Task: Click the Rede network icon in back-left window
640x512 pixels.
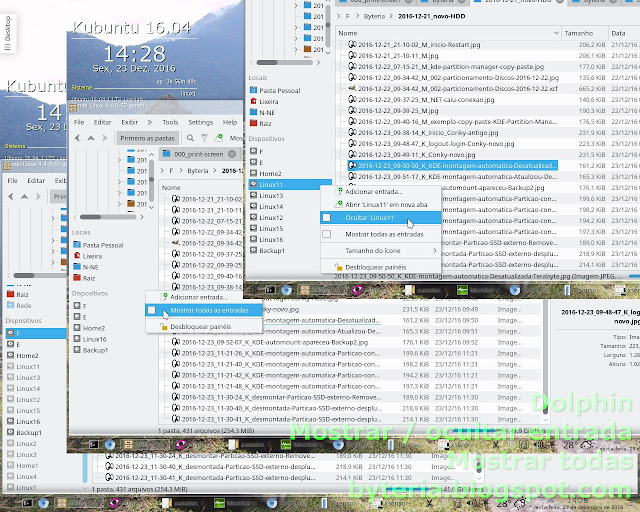Action: tap(11, 305)
